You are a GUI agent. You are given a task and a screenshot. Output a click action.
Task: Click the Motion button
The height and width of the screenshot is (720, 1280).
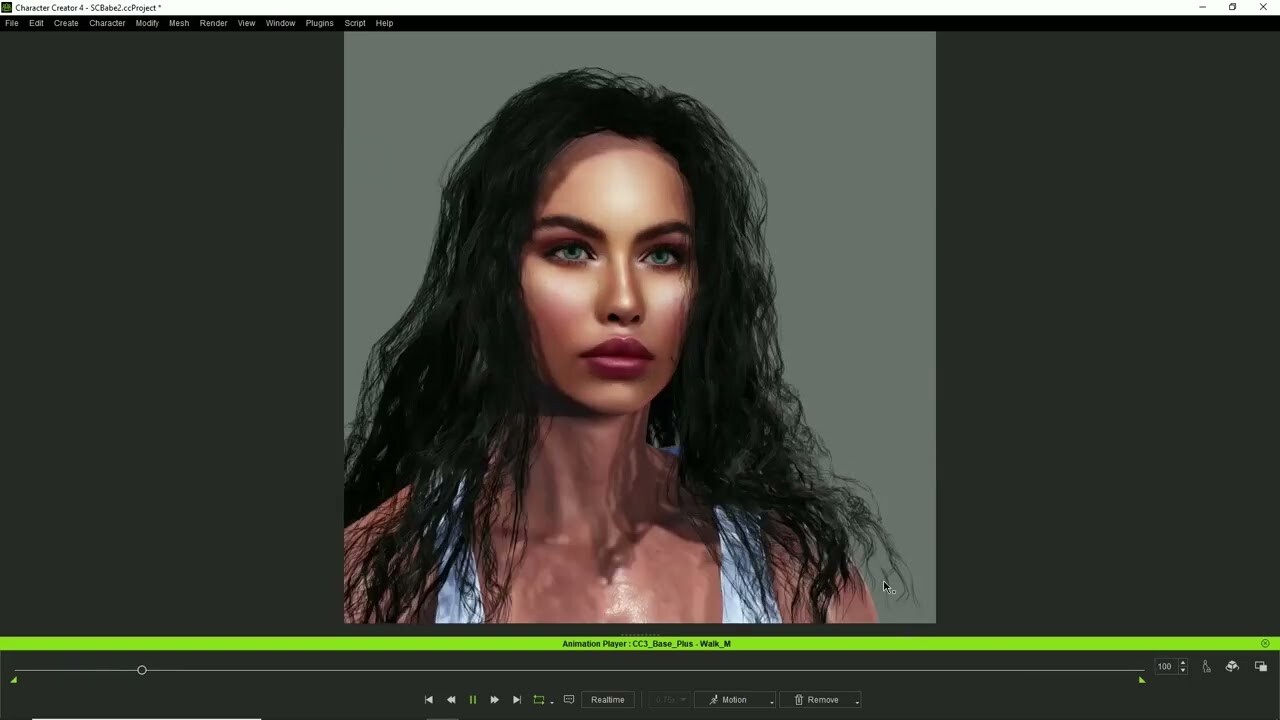733,699
